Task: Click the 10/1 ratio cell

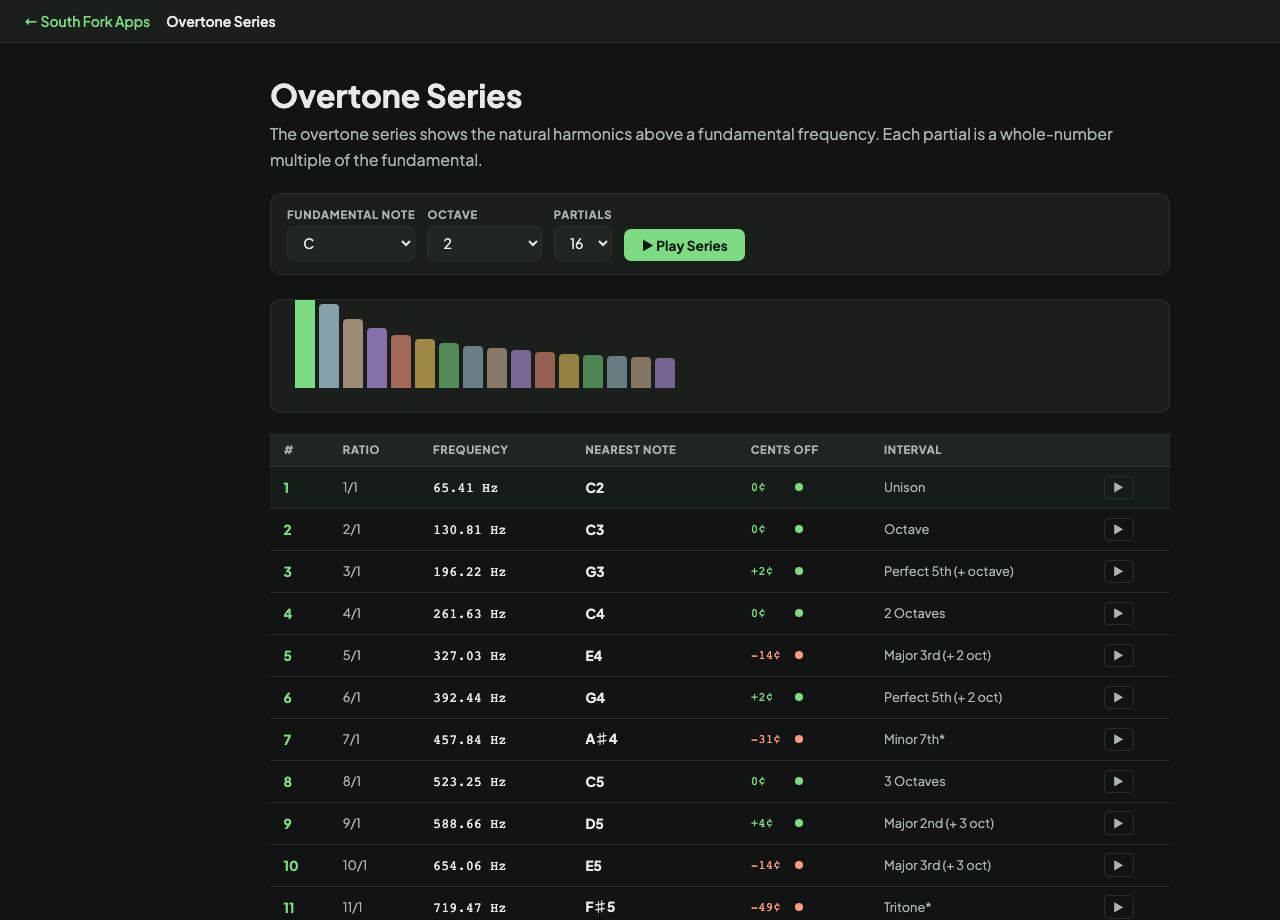Action: pos(355,865)
